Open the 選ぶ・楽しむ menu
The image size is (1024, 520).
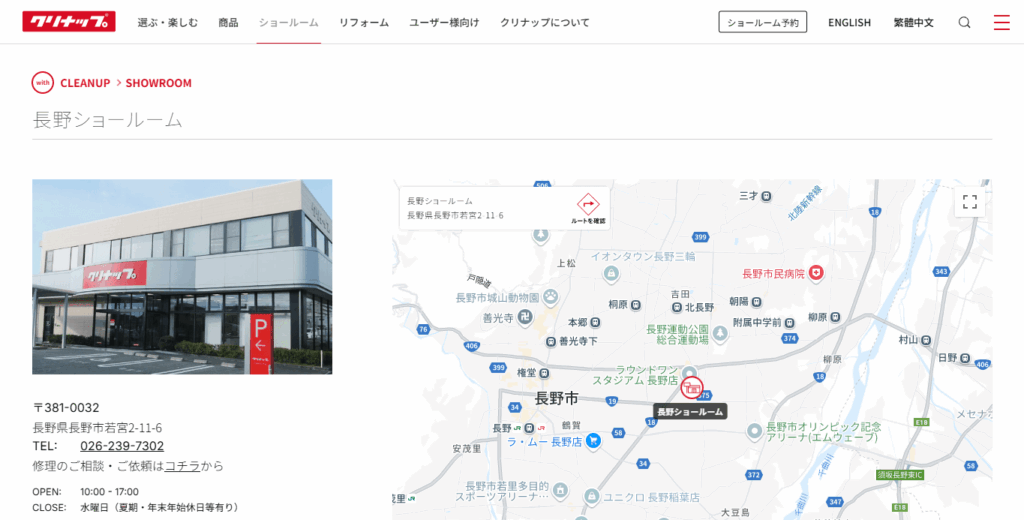[168, 22]
